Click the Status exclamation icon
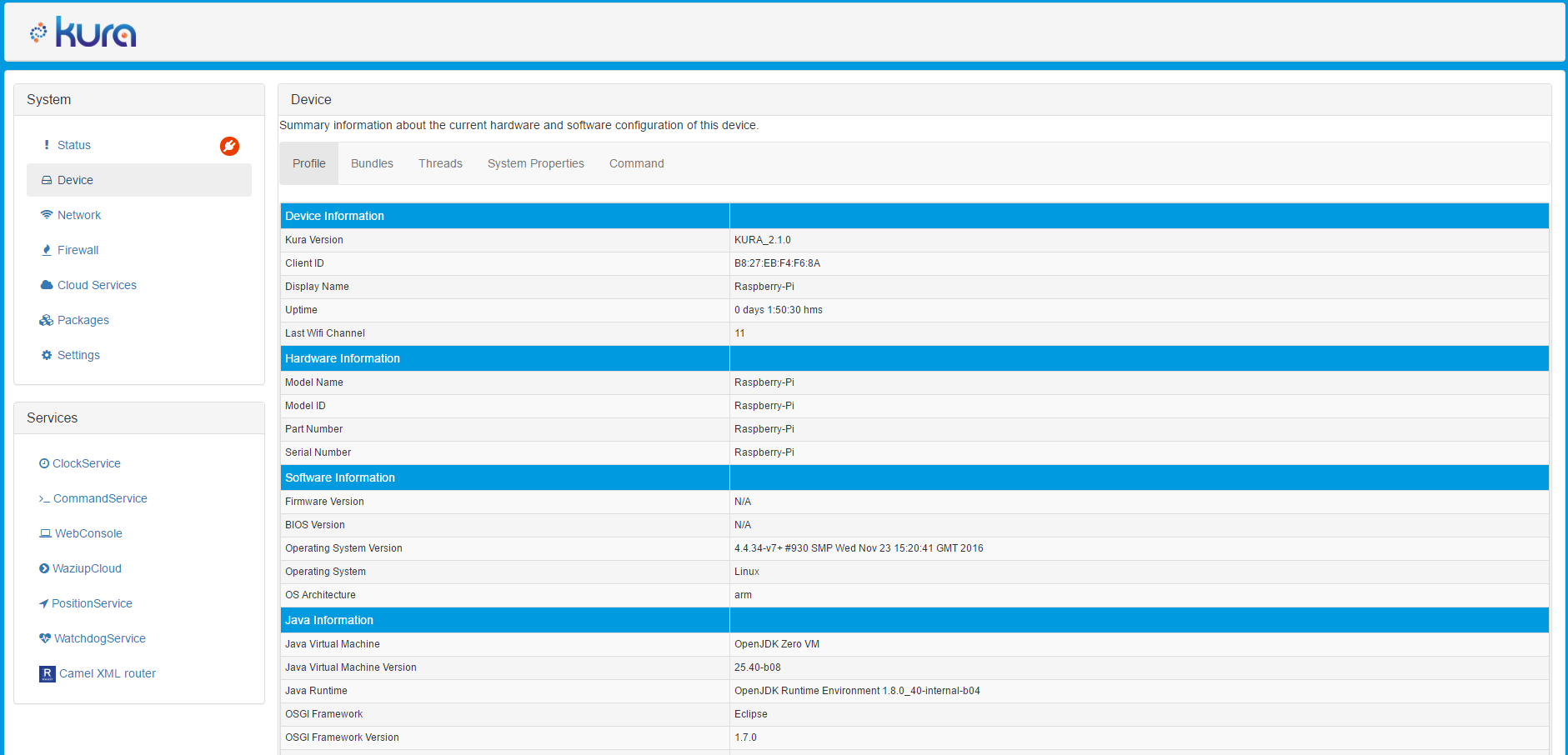This screenshot has height=755, width=1568. 47,145
